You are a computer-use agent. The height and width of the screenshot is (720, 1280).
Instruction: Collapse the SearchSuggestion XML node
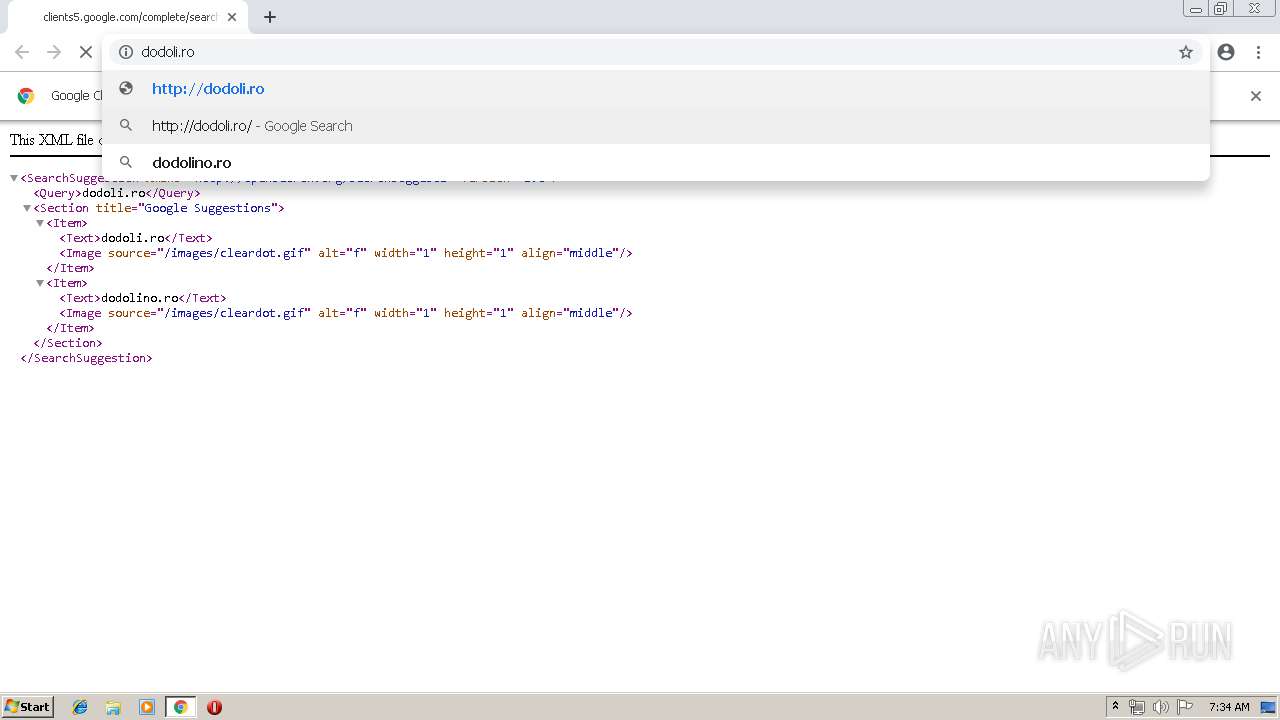click(14, 178)
